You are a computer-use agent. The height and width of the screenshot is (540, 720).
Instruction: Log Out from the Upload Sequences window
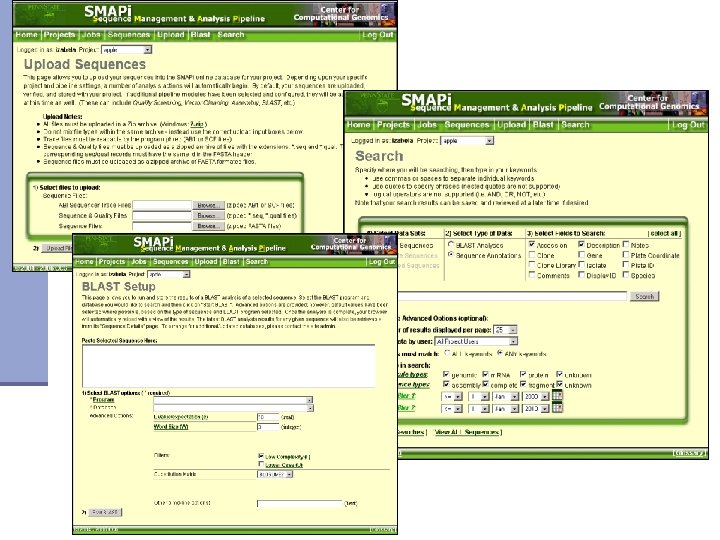pos(377,35)
